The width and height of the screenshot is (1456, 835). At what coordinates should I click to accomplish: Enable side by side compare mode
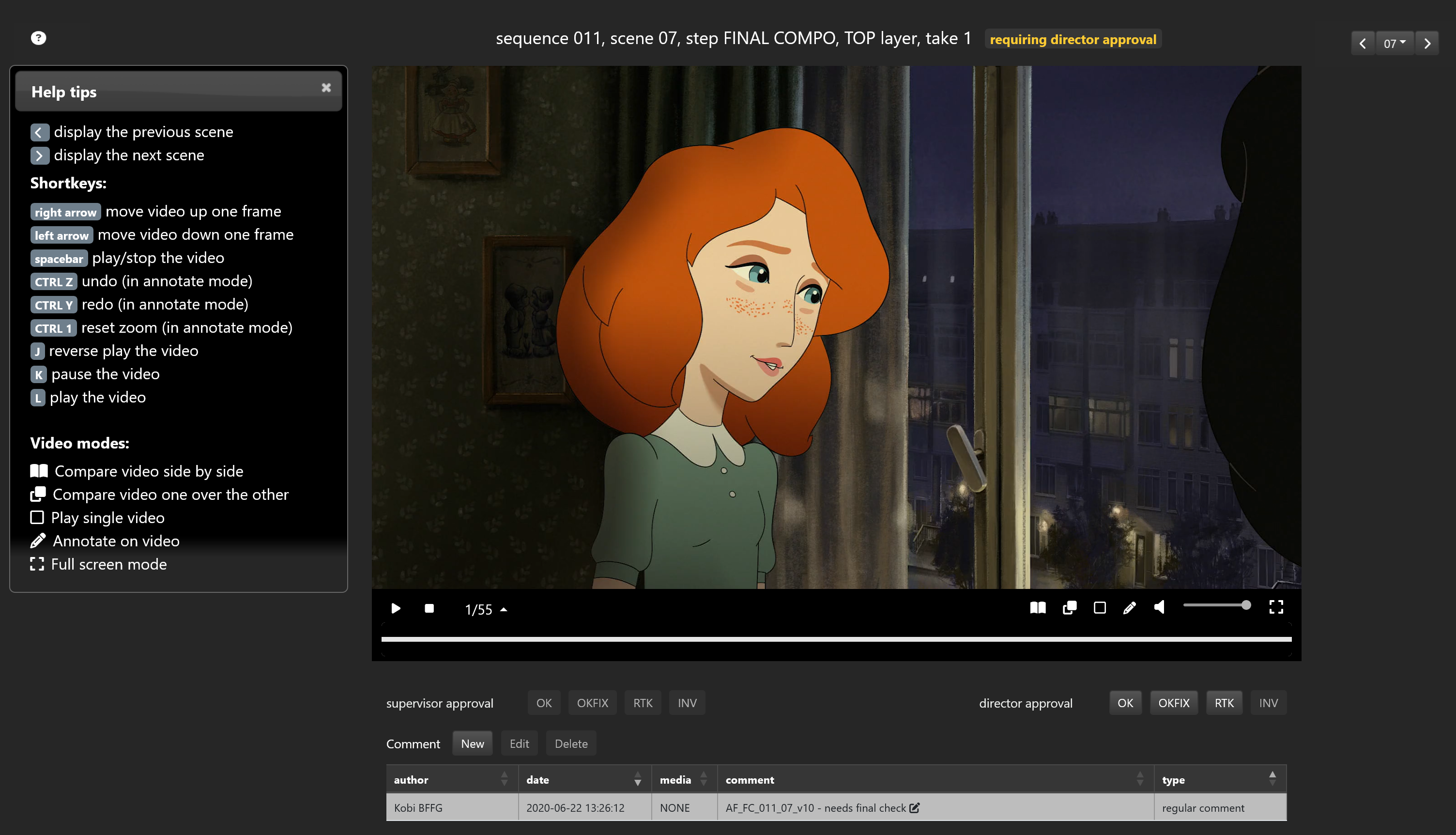coord(1038,607)
